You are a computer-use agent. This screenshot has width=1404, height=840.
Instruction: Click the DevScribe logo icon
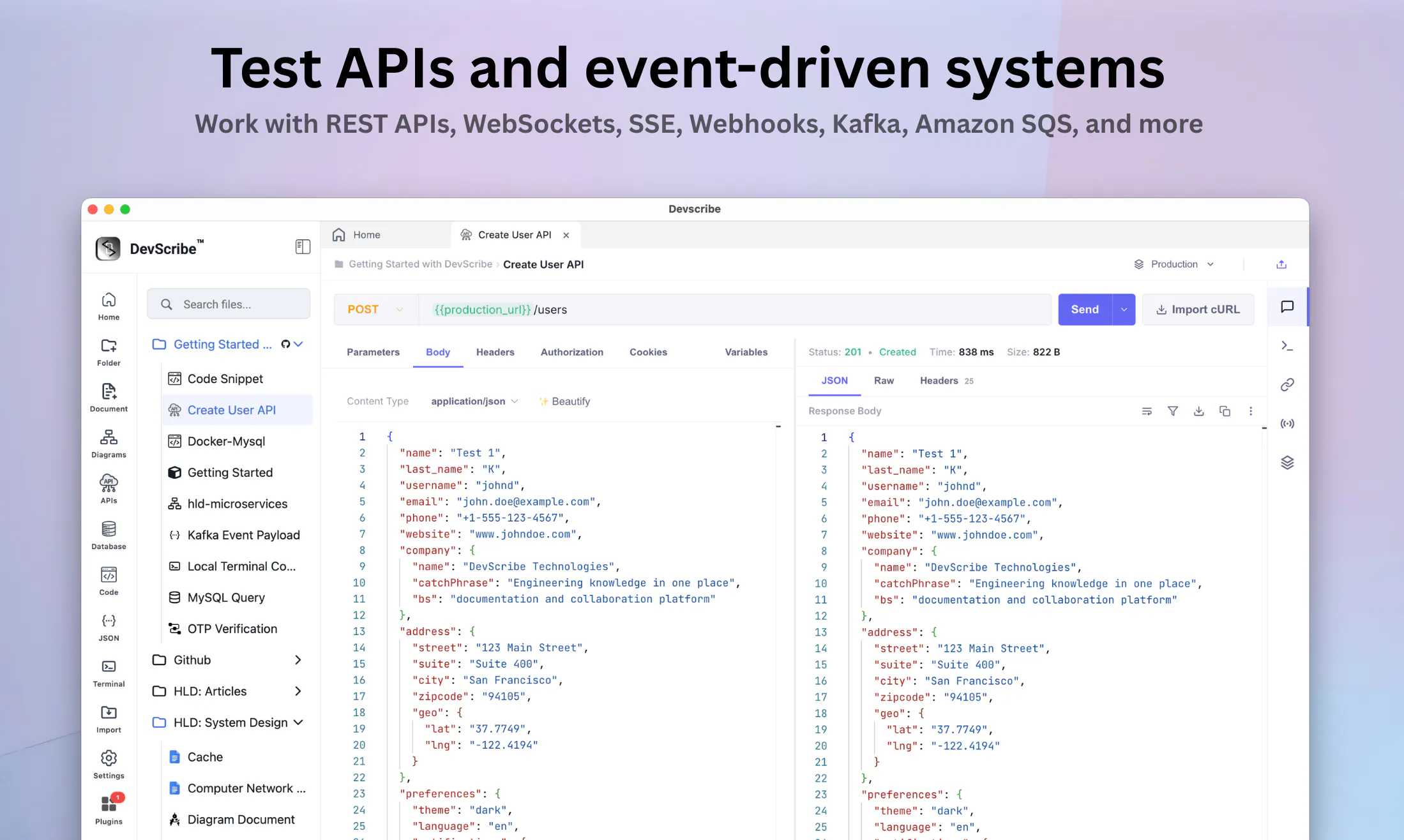(108, 248)
